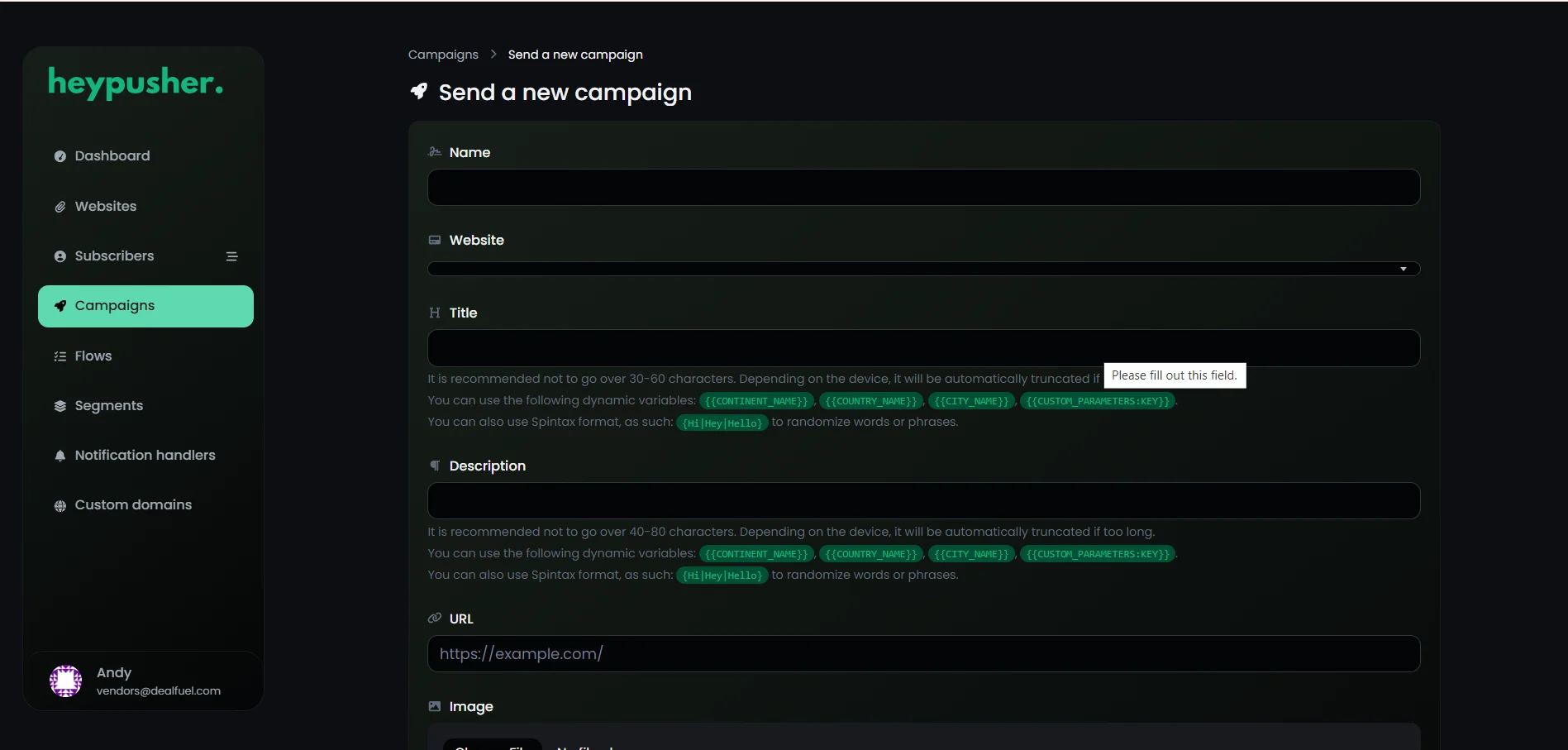Click the person icon beside Subscribers
This screenshot has height=750, width=1568.
60,256
